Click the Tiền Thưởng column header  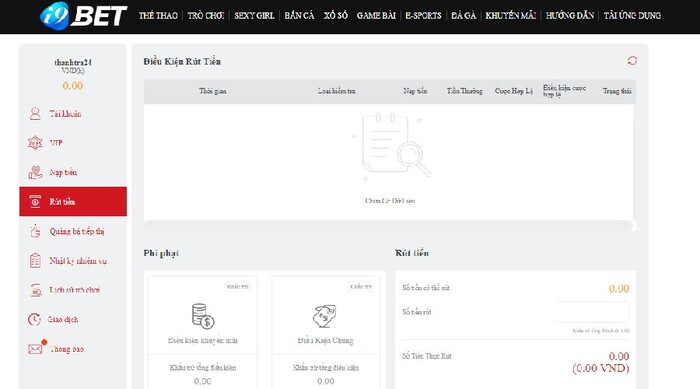coord(465,91)
